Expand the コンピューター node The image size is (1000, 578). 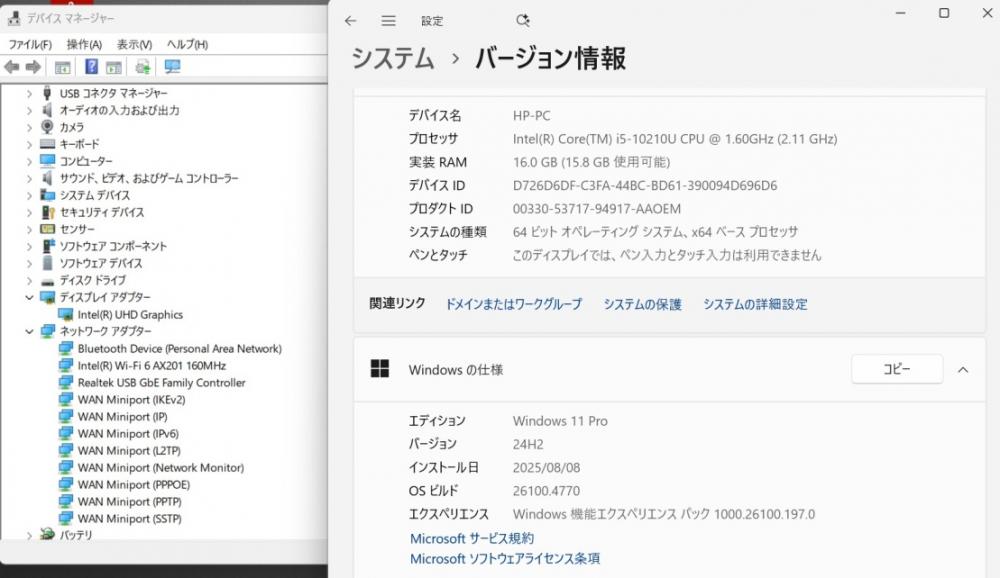(x=29, y=161)
